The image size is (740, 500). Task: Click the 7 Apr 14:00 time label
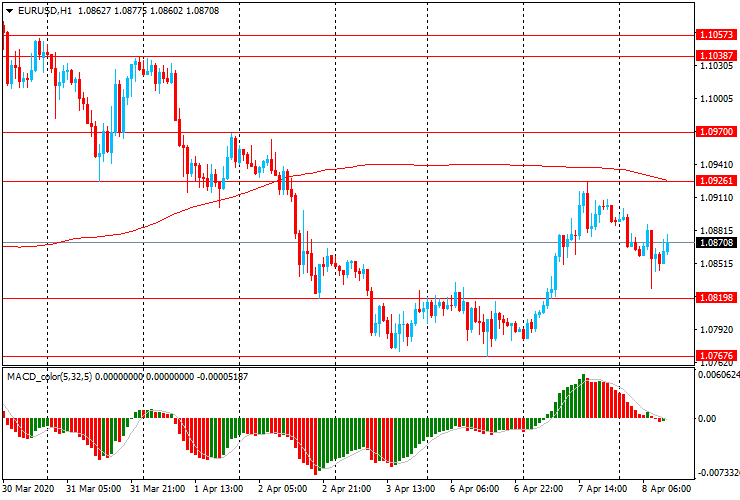(x=602, y=489)
